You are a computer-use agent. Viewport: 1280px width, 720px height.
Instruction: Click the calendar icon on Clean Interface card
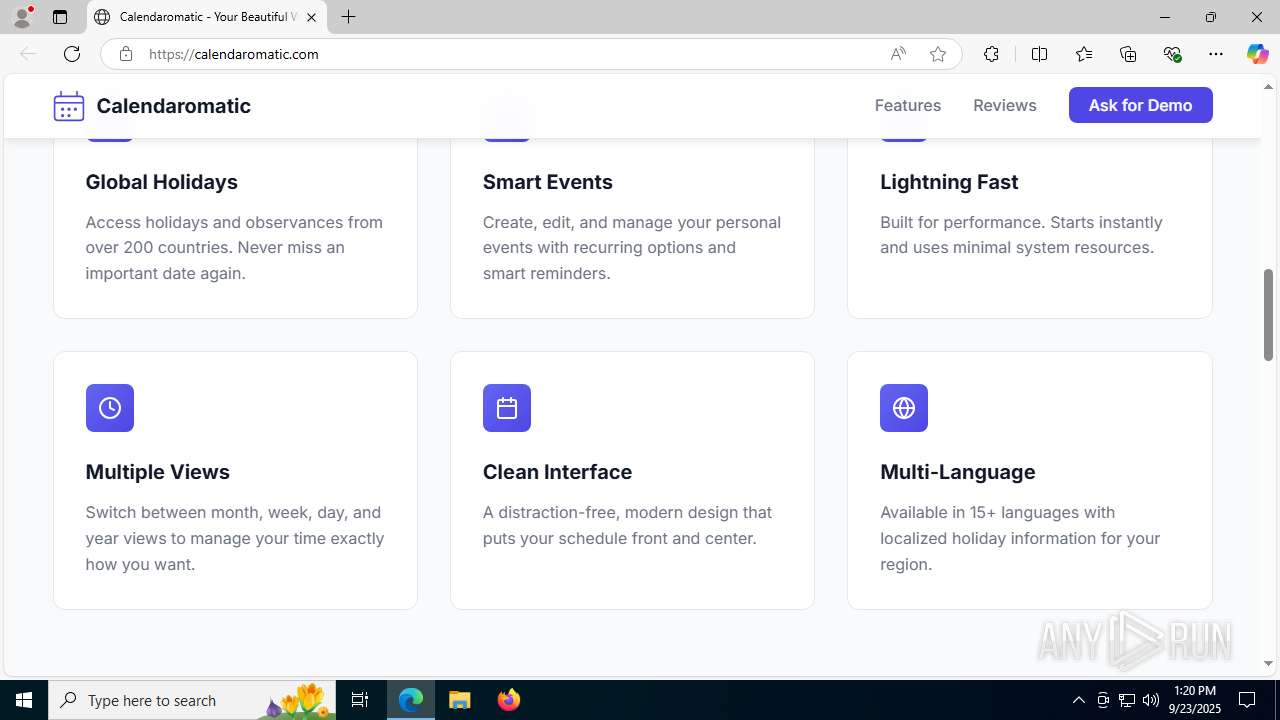[507, 408]
